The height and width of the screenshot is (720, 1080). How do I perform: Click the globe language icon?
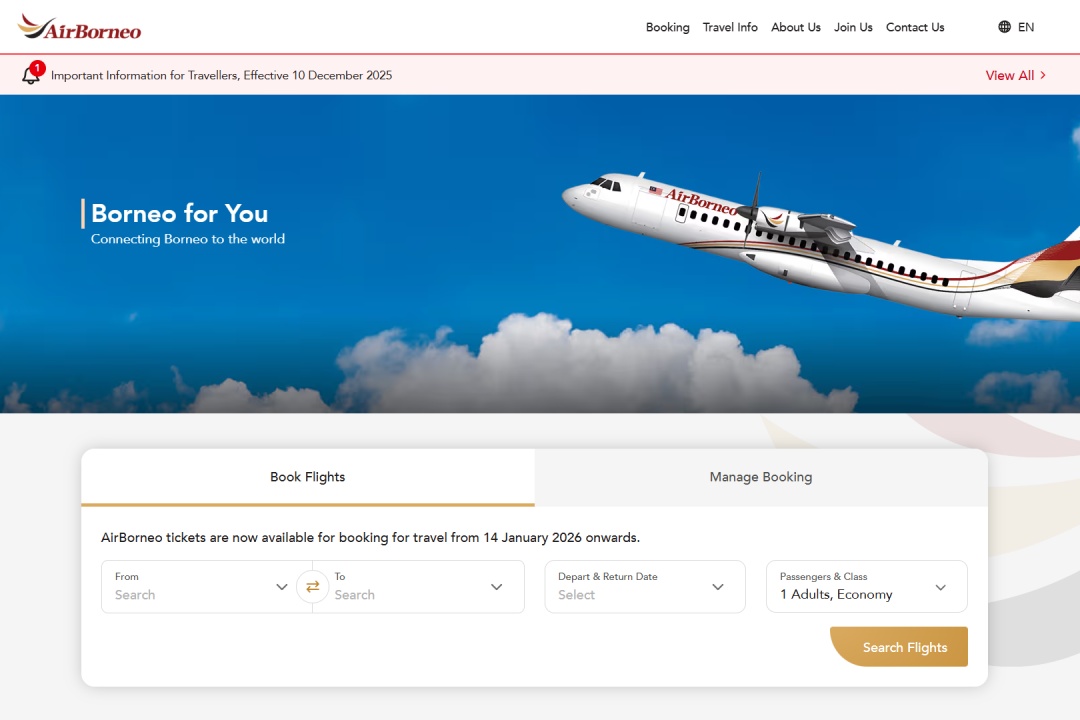tap(1004, 27)
